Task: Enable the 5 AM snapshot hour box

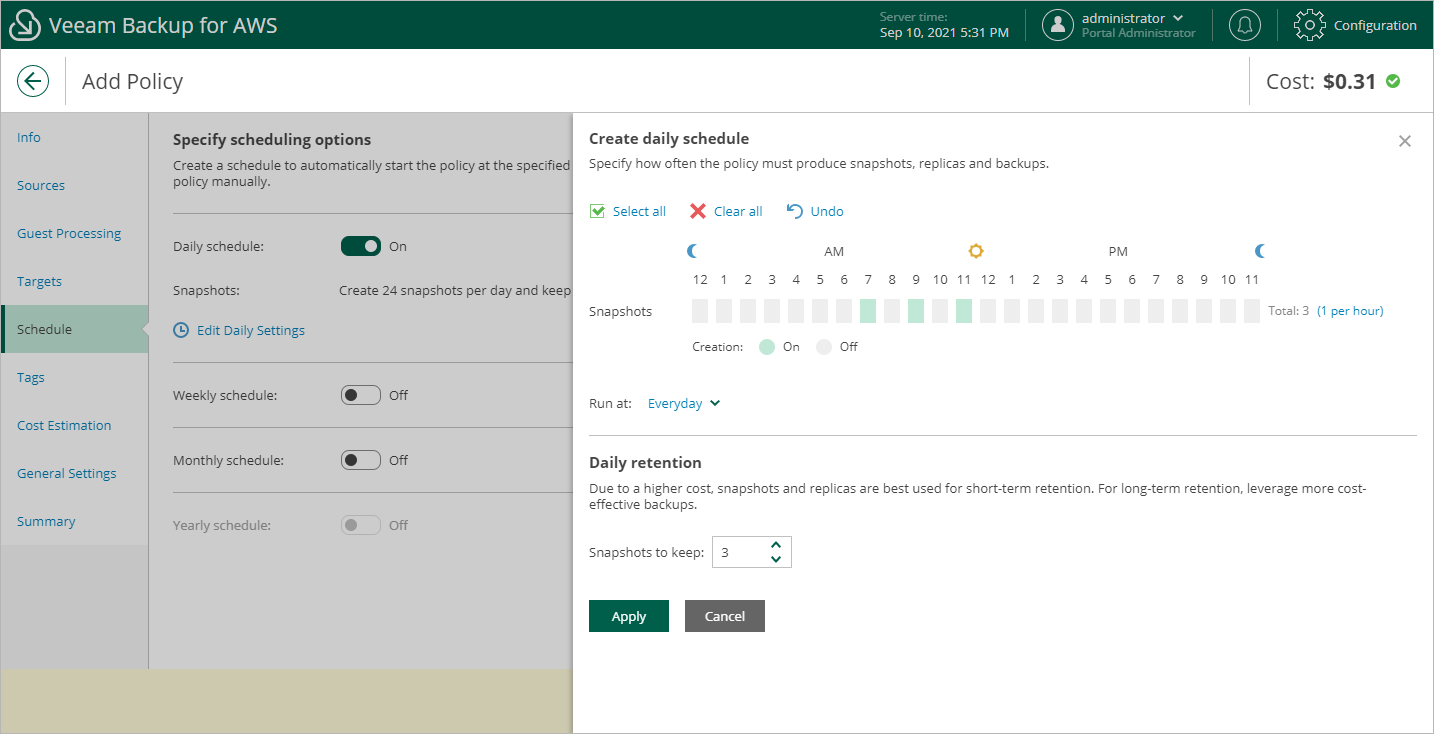Action: (x=820, y=311)
